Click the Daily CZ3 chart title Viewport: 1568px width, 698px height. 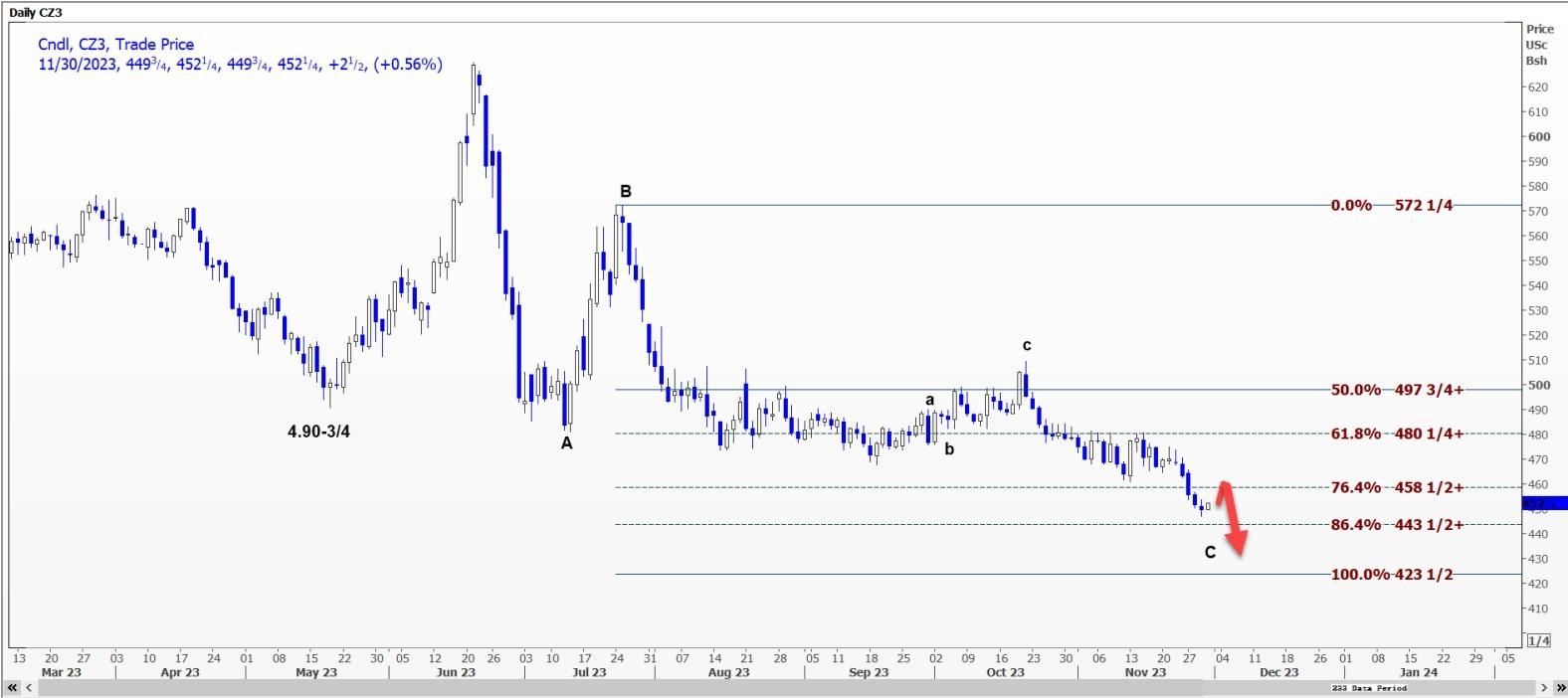(x=35, y=12)
